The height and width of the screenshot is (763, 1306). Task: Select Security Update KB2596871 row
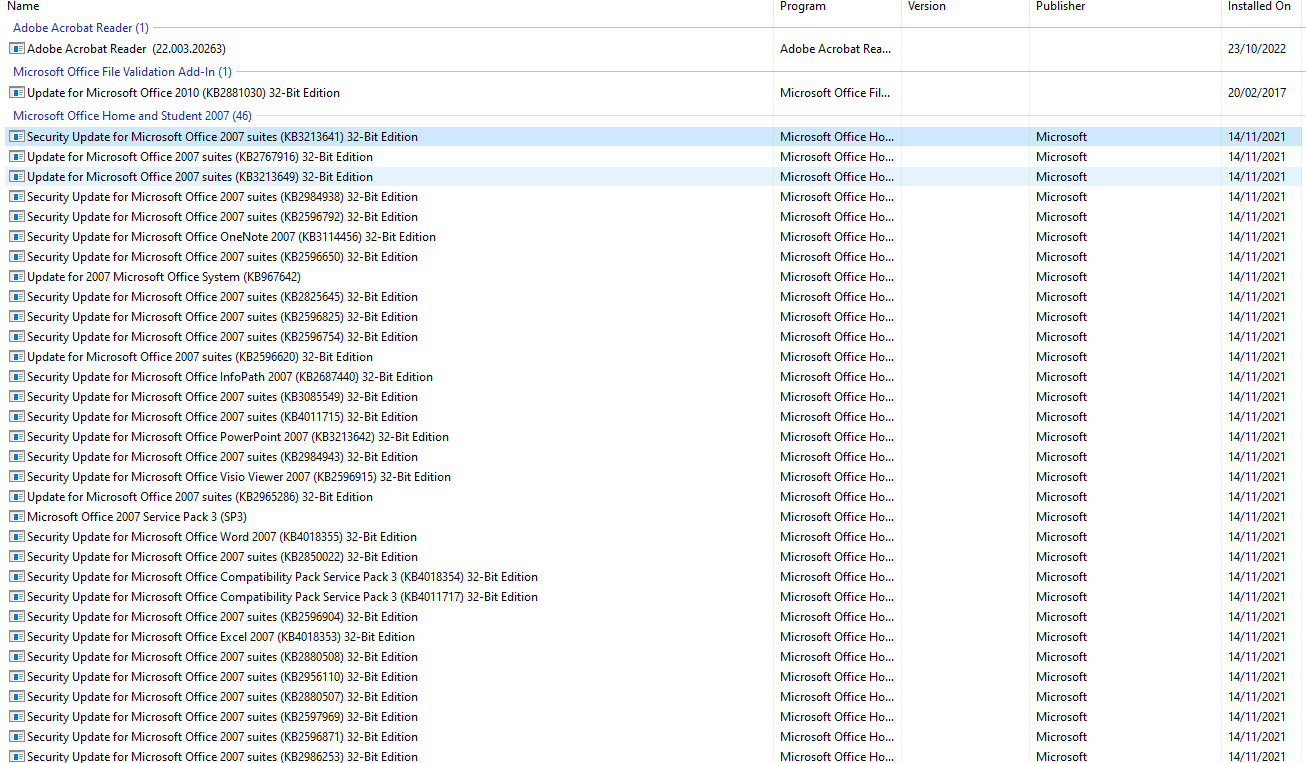(654, 736)
